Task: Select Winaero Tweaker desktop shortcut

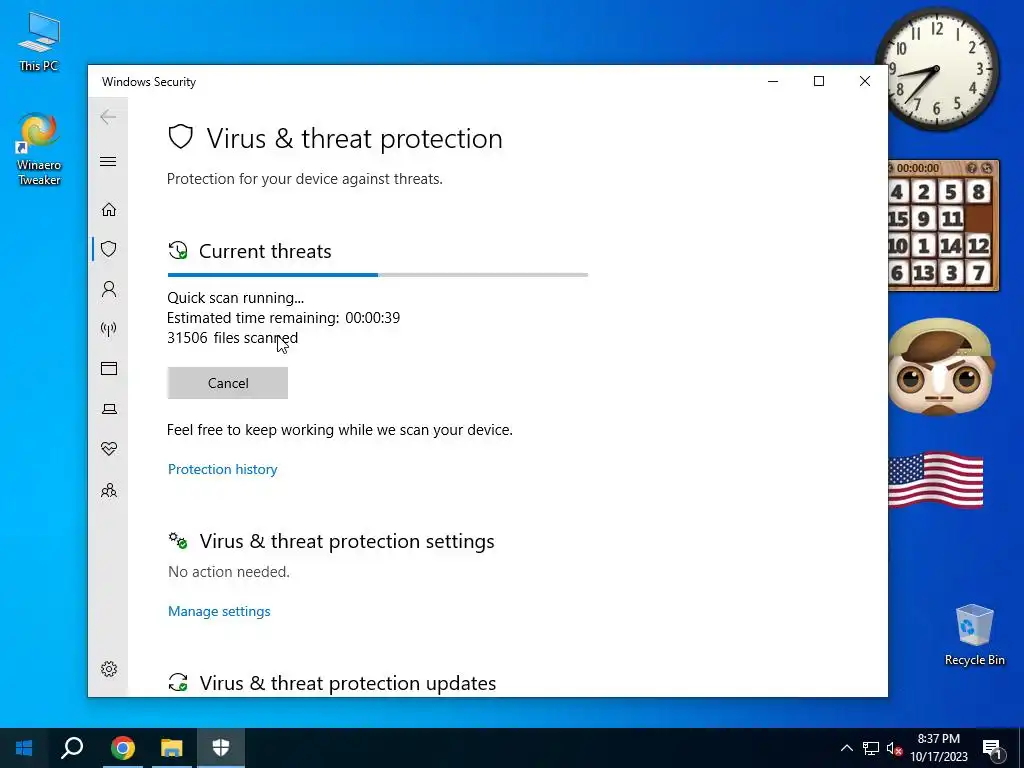Action: tap(39, 150)
